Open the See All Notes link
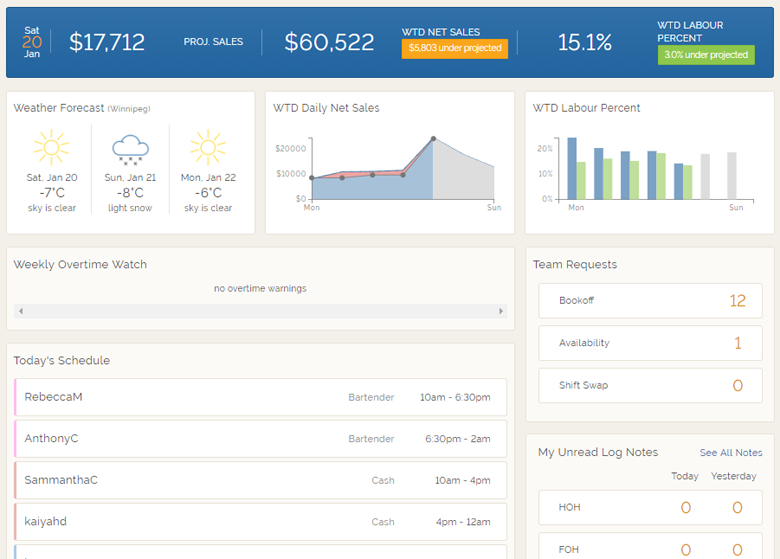Screen dimensions: 780x559 pyautogui.click(x=730, y=453)
